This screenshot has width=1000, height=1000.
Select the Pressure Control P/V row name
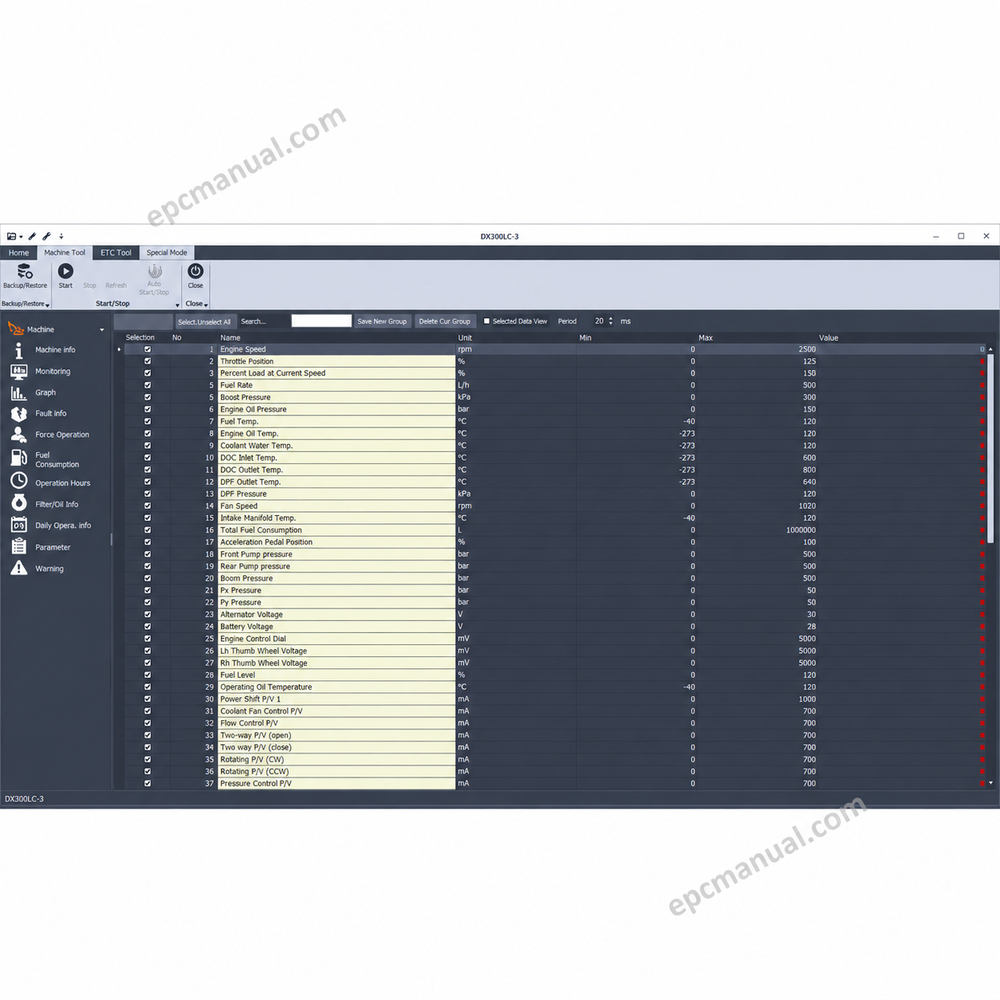click(x=336, y=784)
